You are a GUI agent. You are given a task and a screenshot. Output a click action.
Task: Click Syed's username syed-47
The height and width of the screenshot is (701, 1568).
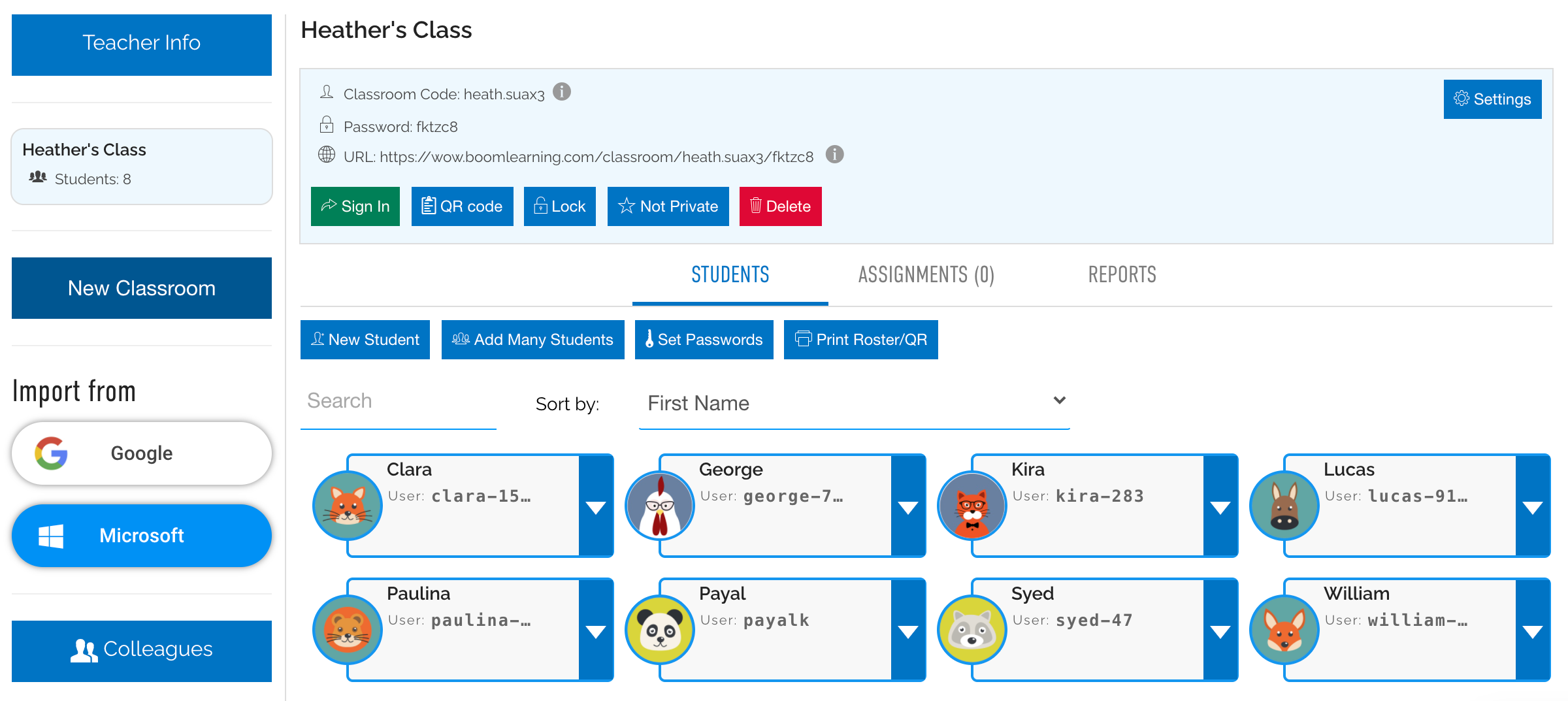[1094, 620]
